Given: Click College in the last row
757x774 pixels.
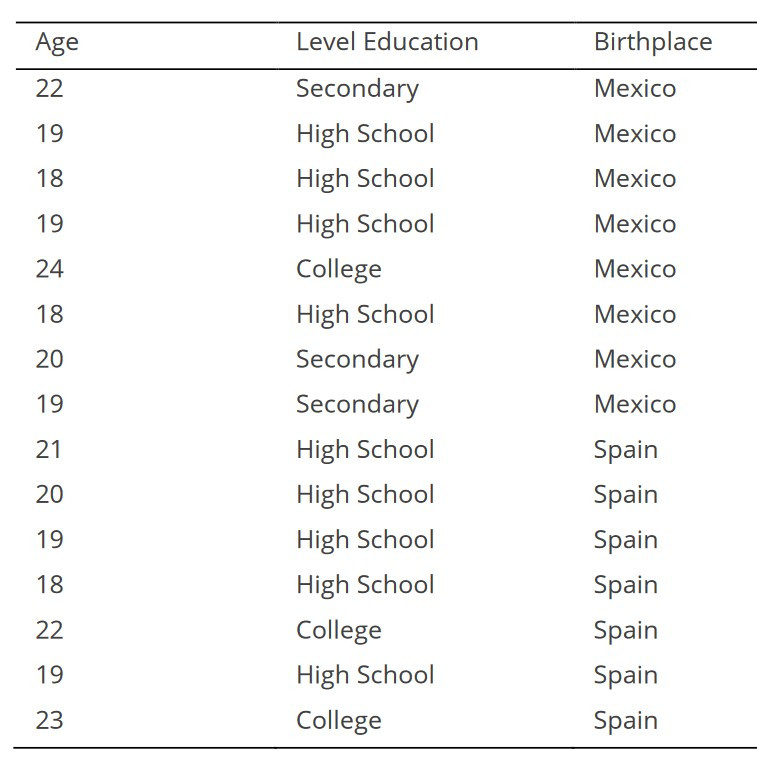Looking at the screenshot, I should (x=338, y=720).
